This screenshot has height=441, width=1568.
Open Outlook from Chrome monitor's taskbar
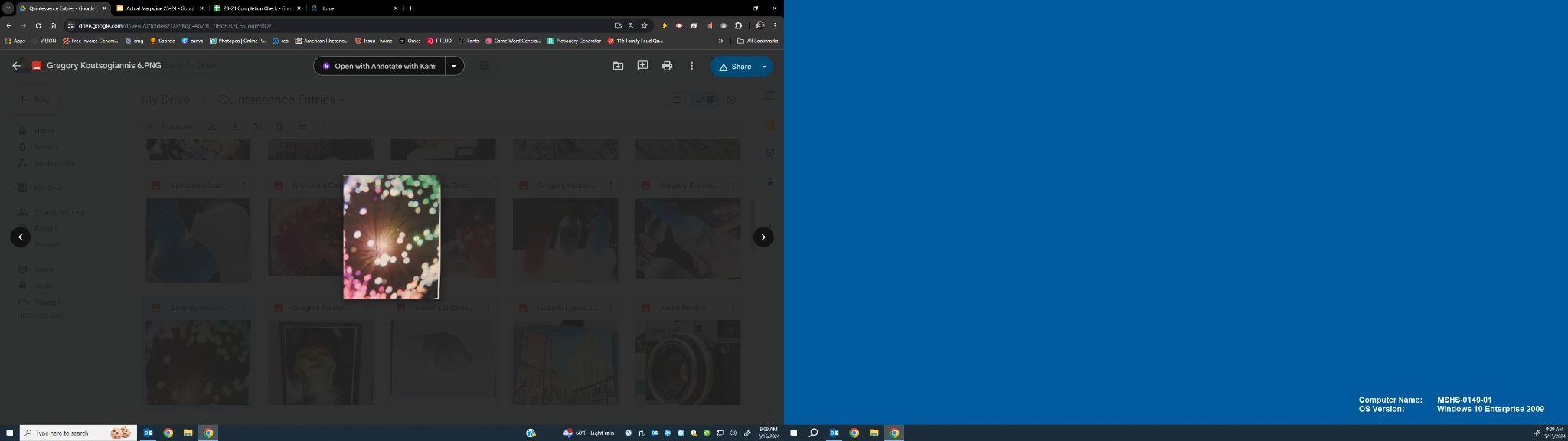pyautogui.click(x=149, y=433)
